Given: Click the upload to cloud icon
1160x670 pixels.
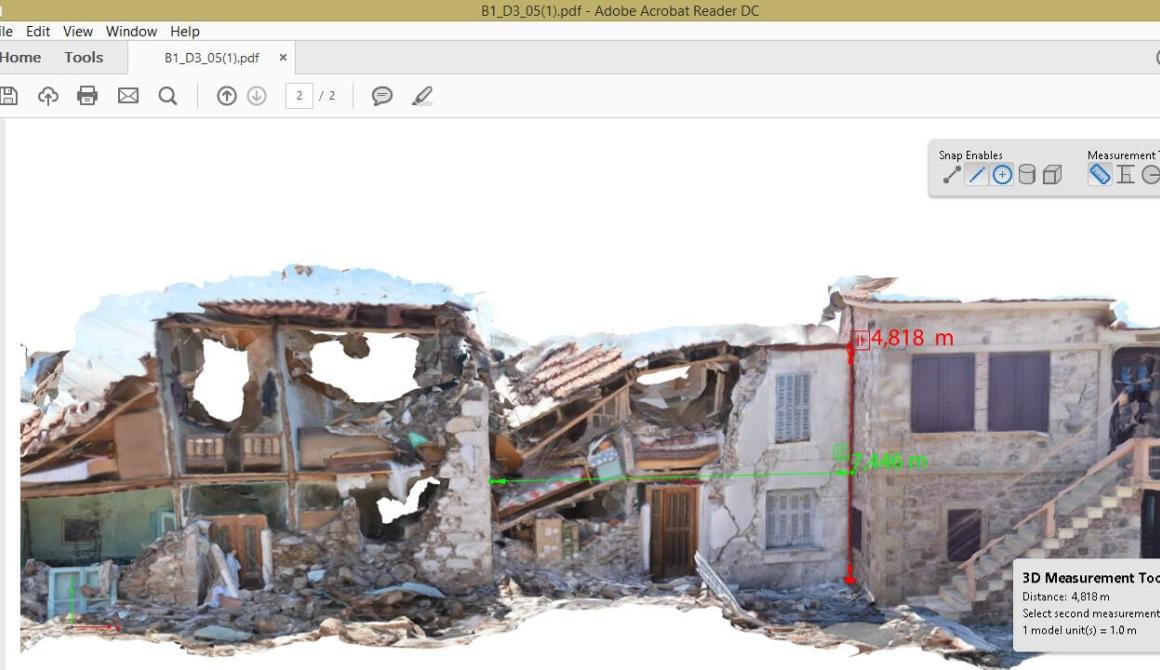Looking at the screenshot, I should [48, 96].
